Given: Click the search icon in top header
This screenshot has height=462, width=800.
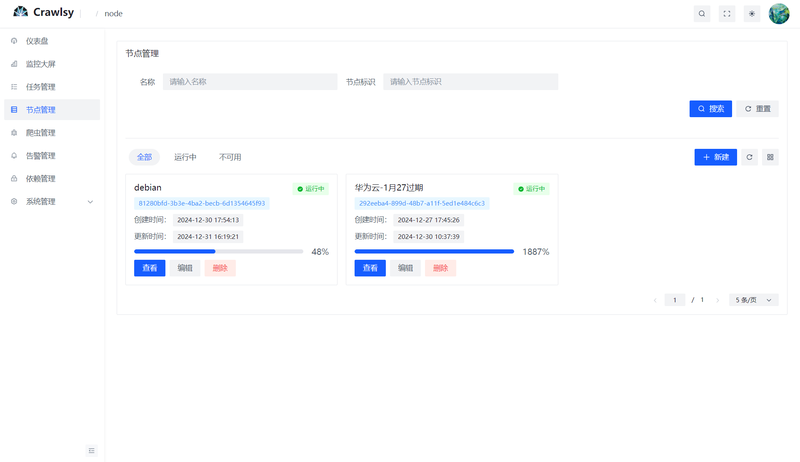Looking at the screenshot, I should pos(702,14).
